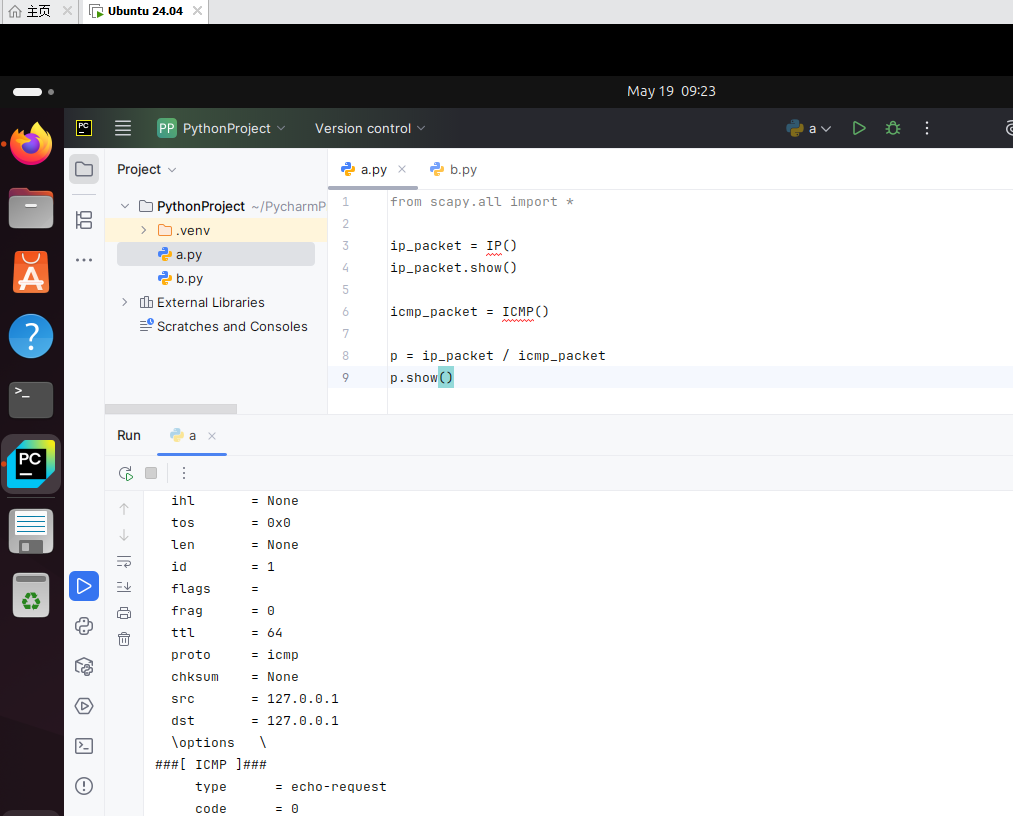Toggle soft-wrap in Run console

click(x=124, y=561)
